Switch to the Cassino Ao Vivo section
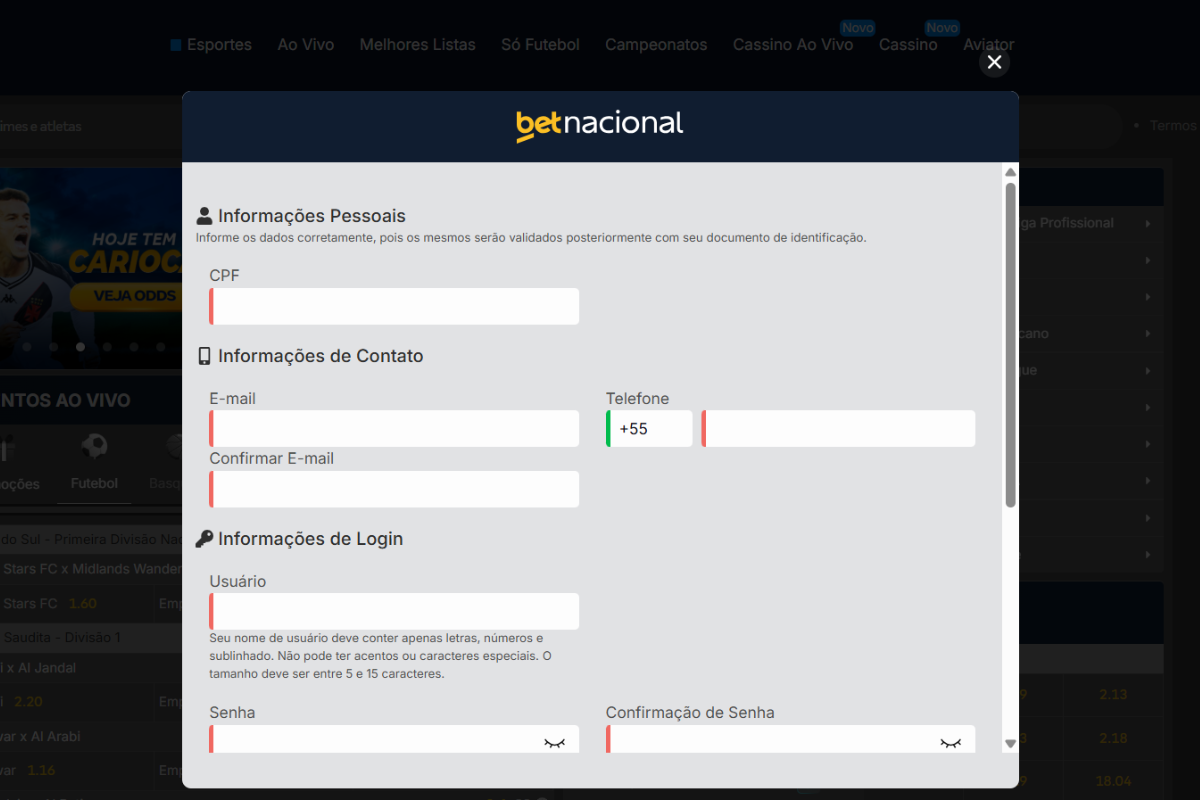1200x800 pixels. (793, 44)
